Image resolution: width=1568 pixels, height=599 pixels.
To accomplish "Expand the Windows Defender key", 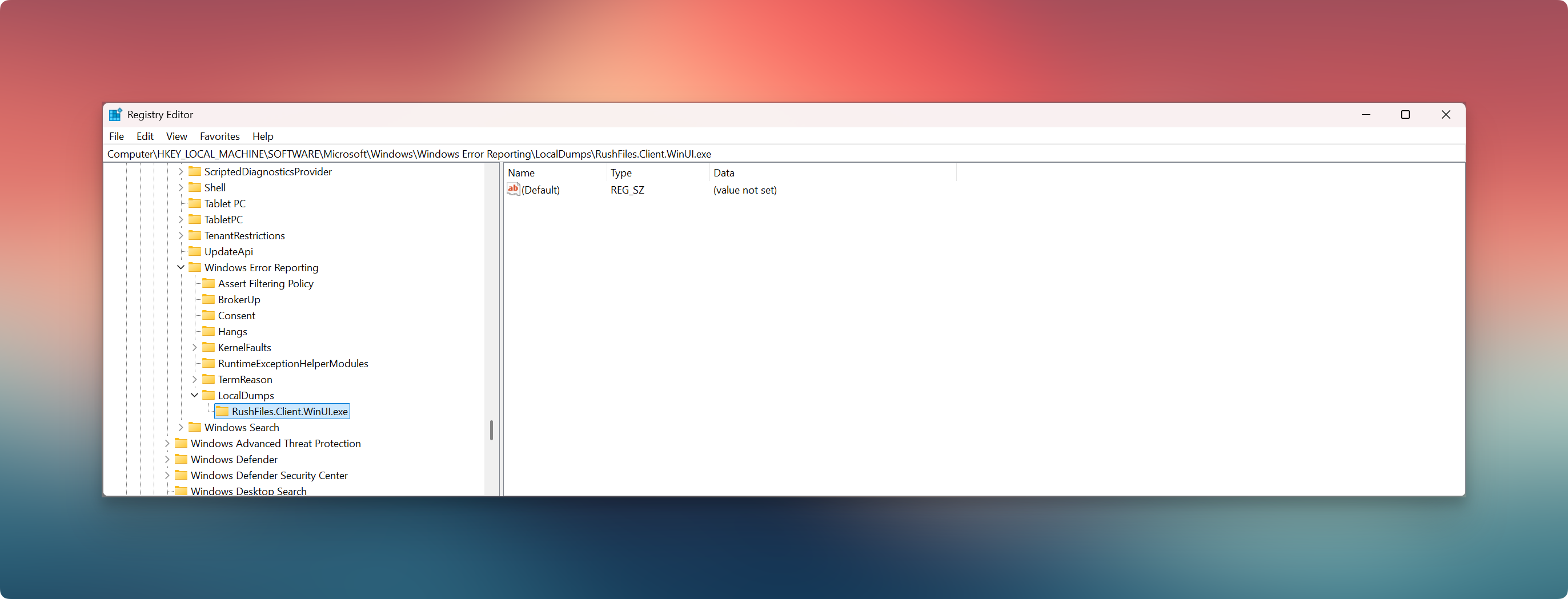I will (167, 460).
